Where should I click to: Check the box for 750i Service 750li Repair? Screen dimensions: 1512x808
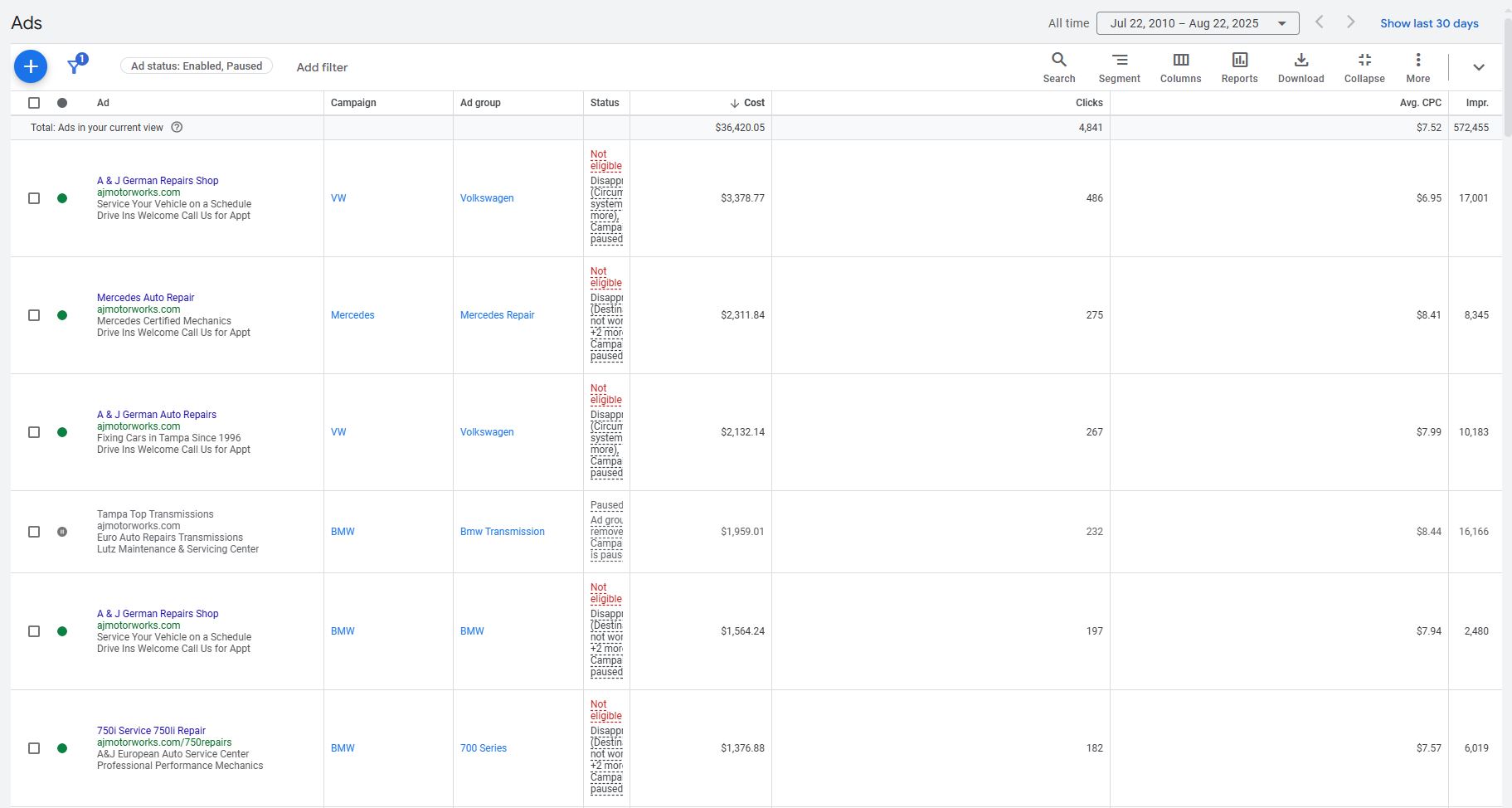pos(34,748)
